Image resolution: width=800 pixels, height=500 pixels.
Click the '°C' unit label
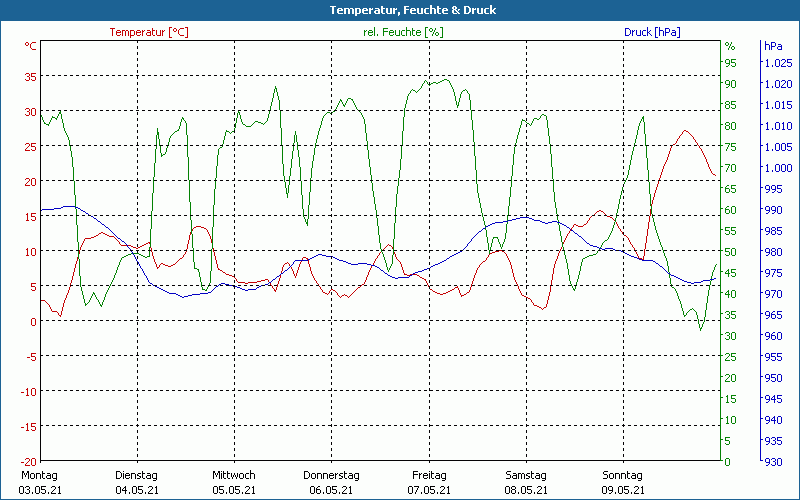(x=31, y=46)
